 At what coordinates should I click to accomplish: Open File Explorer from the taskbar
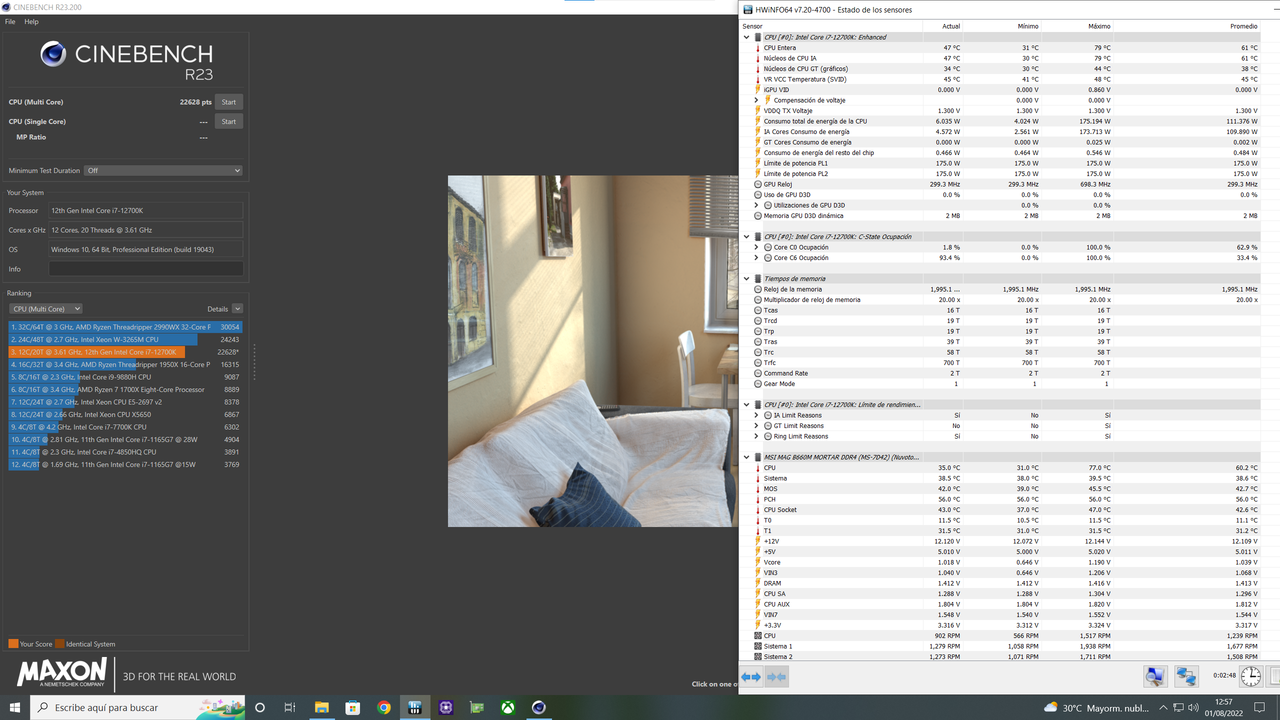[322, 707]
